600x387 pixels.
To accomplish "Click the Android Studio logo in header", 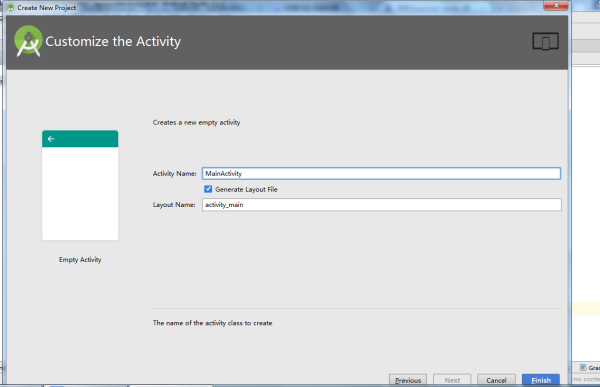I will [28, 41].
